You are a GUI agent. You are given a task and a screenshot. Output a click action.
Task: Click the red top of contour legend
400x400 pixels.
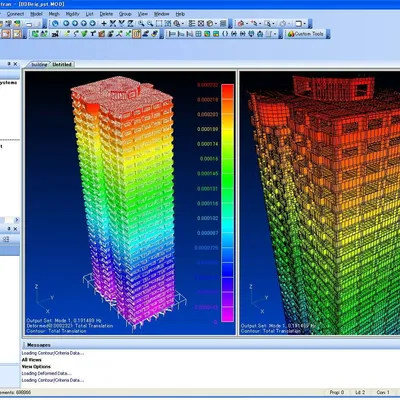pyautogui.click(x=228, y=91)
